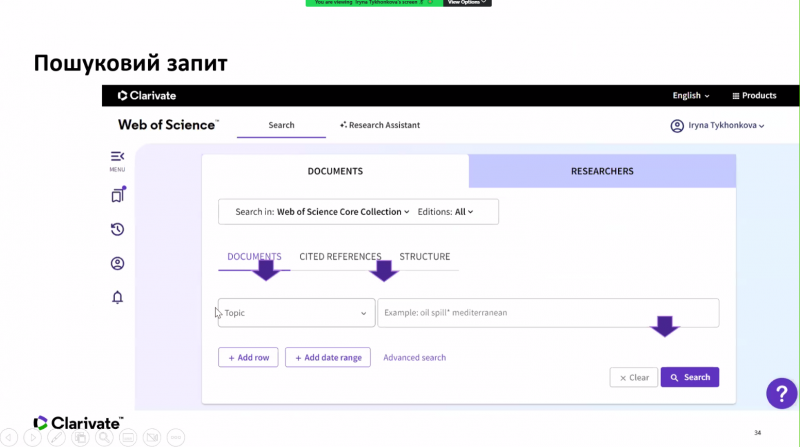Open the Topic field selector dropdown

296,313
